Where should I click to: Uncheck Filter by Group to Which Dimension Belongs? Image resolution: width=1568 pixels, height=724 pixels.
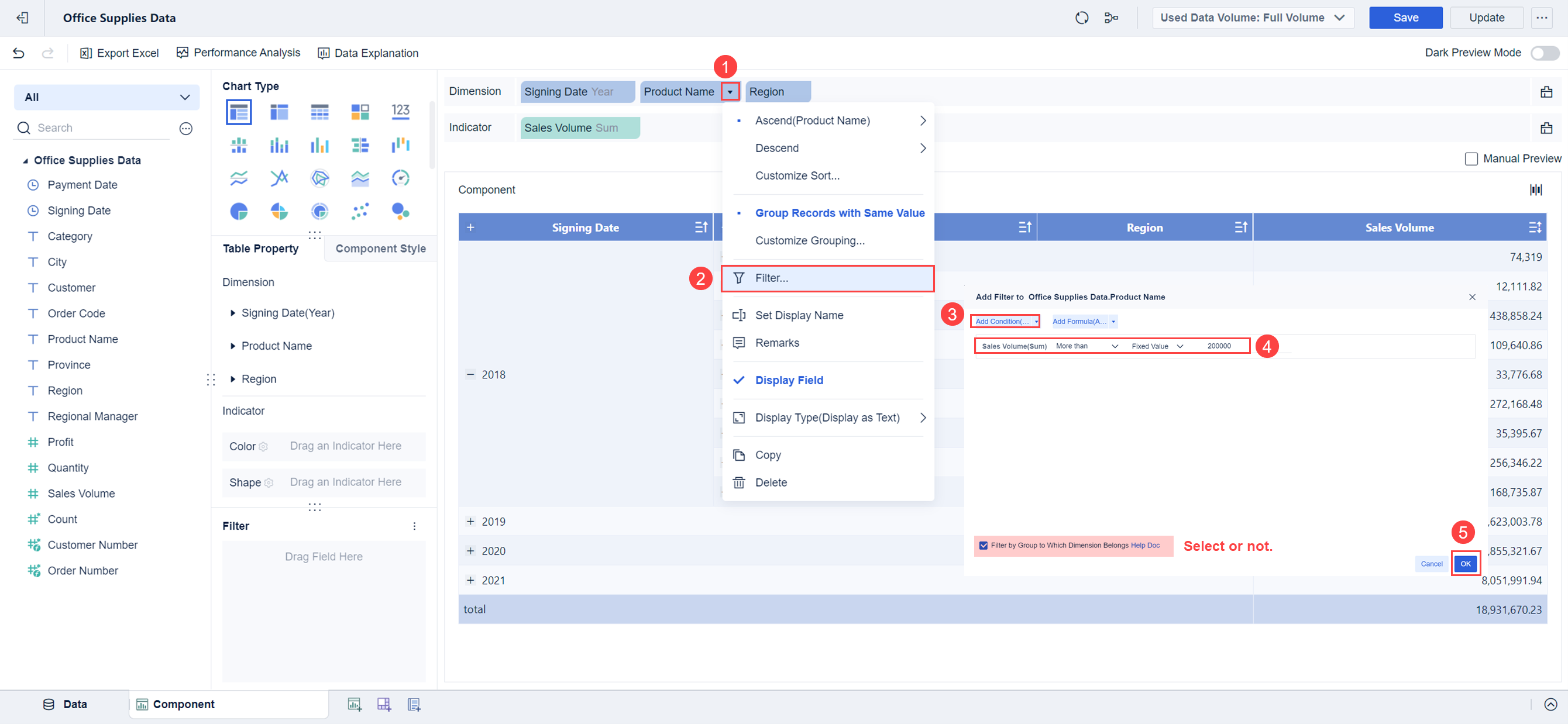pos(984,545)
